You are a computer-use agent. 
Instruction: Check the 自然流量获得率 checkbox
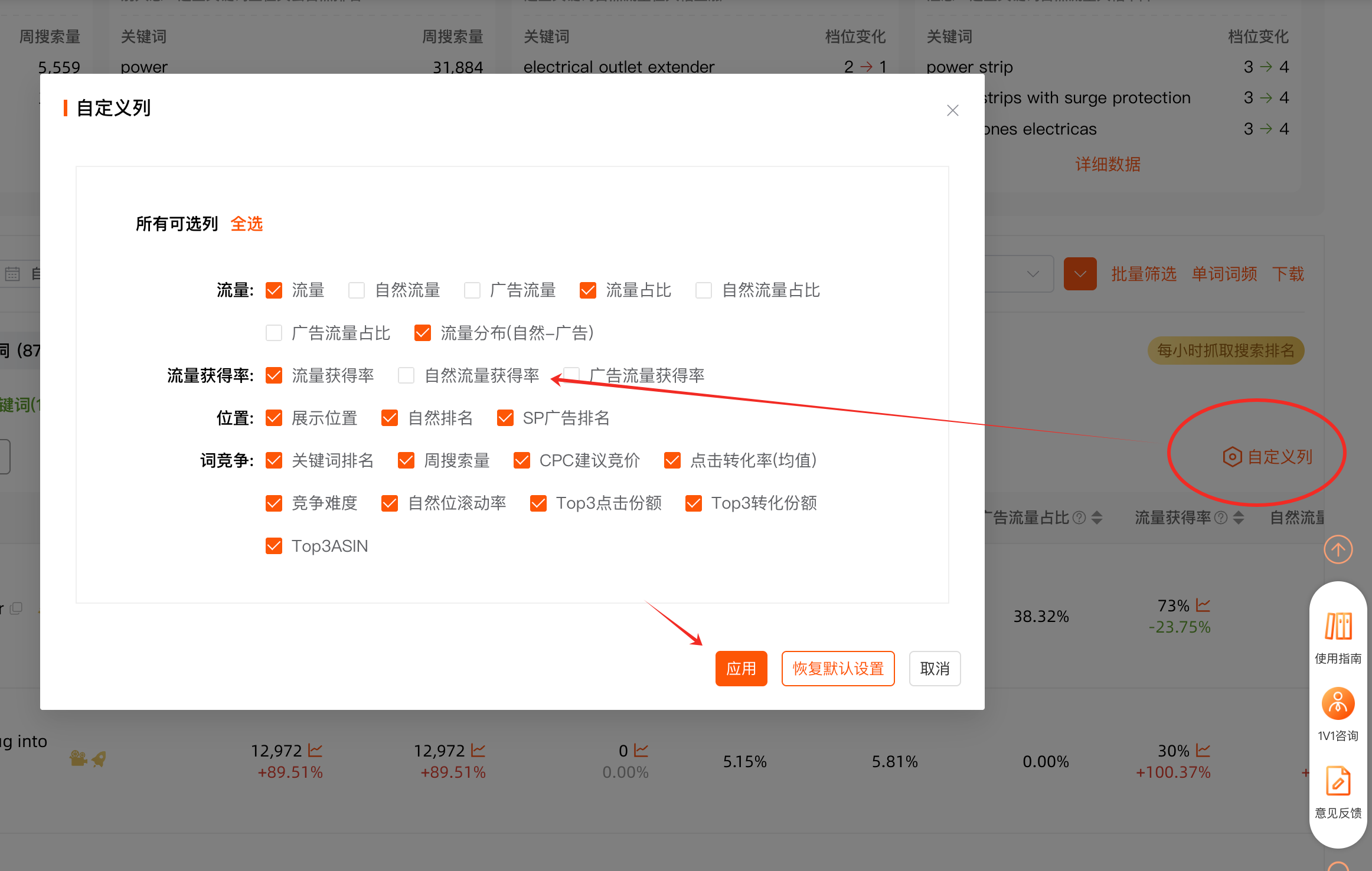click(x=406, y=375)
